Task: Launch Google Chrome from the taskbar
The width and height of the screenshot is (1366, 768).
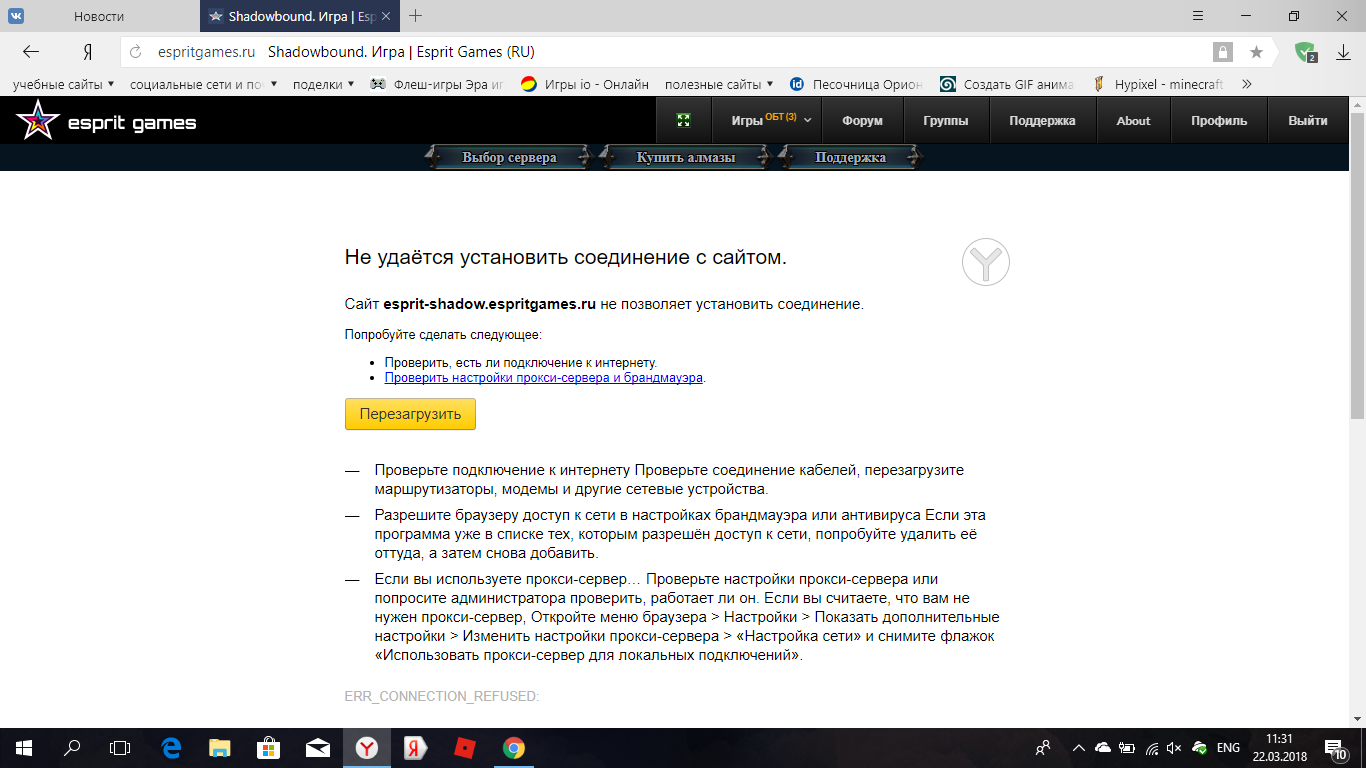Action: pos(514,747)
